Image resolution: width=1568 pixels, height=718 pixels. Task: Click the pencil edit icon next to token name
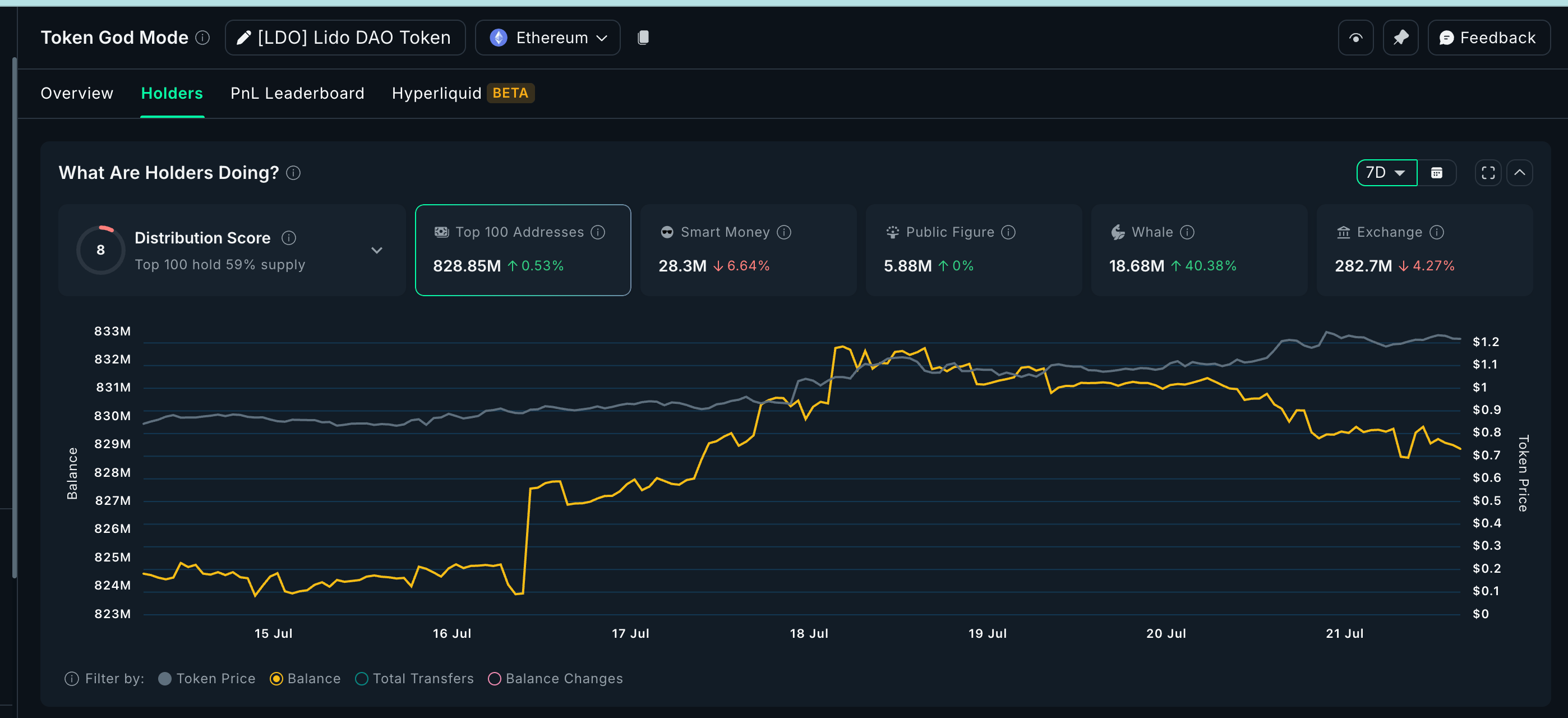pyautogui.click(x=243, y=37)
